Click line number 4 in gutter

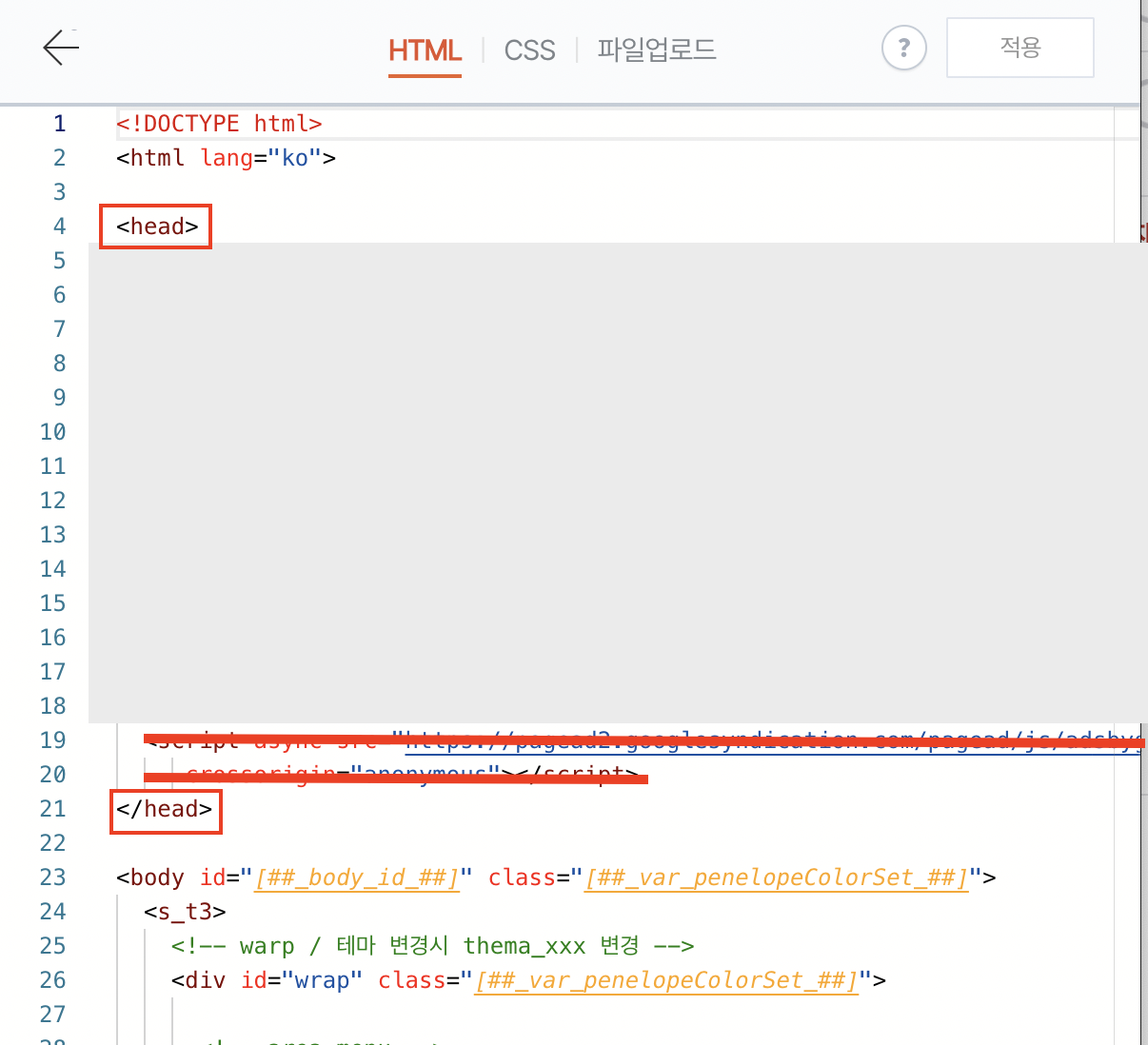(60, 227)
